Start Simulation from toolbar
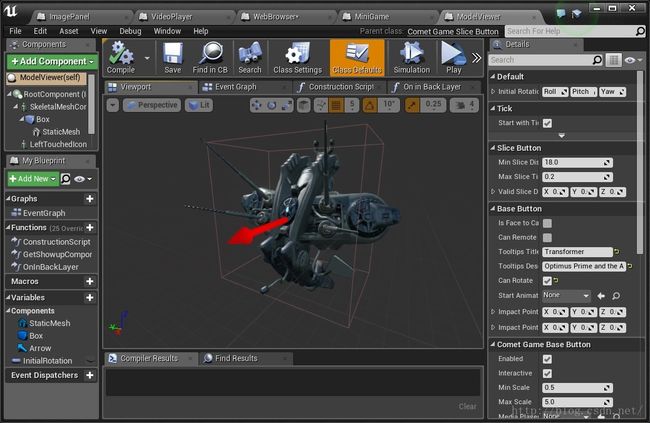650x423 pixels. (412, 58)
